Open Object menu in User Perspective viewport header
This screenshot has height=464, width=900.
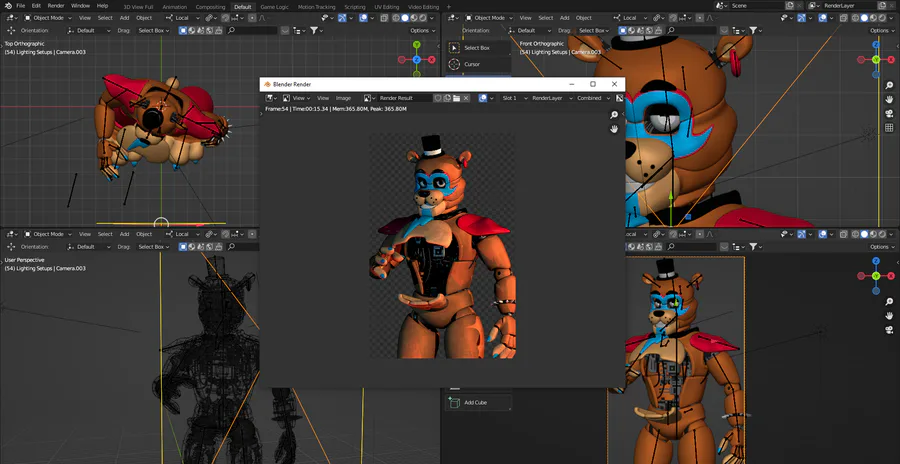[144, 234]
